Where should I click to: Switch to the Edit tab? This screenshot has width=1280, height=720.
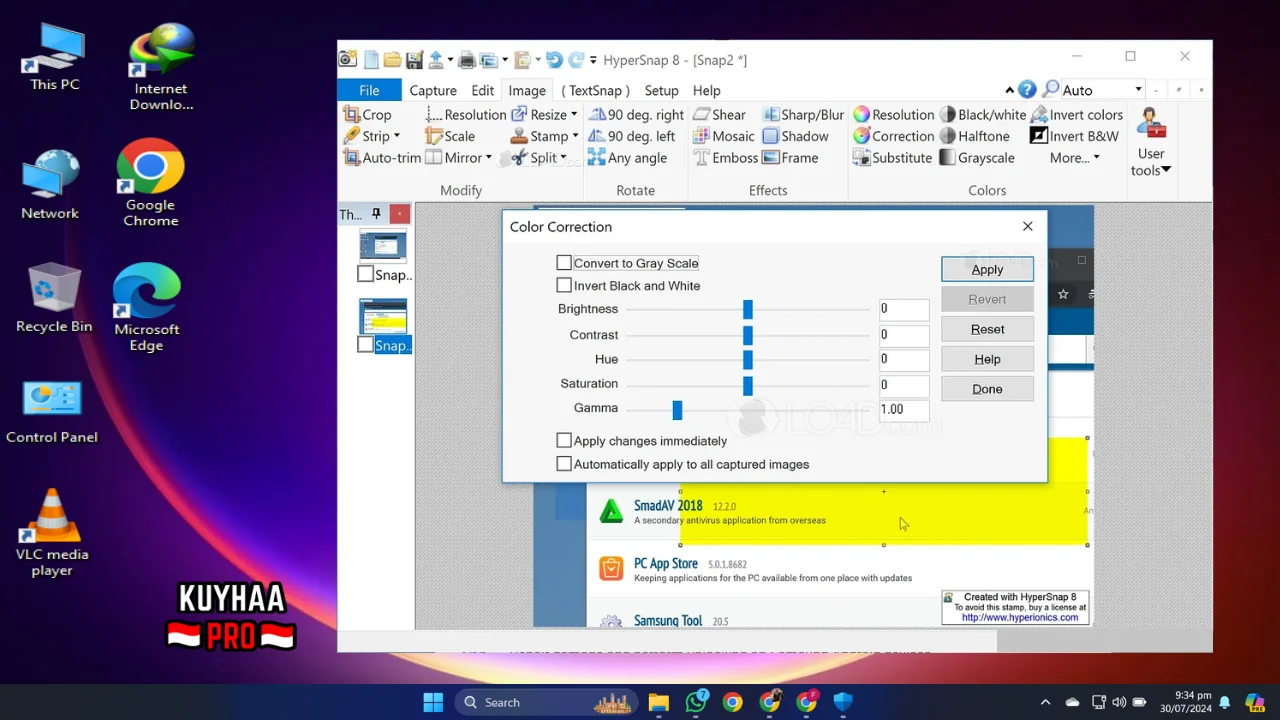coord(483,90)
